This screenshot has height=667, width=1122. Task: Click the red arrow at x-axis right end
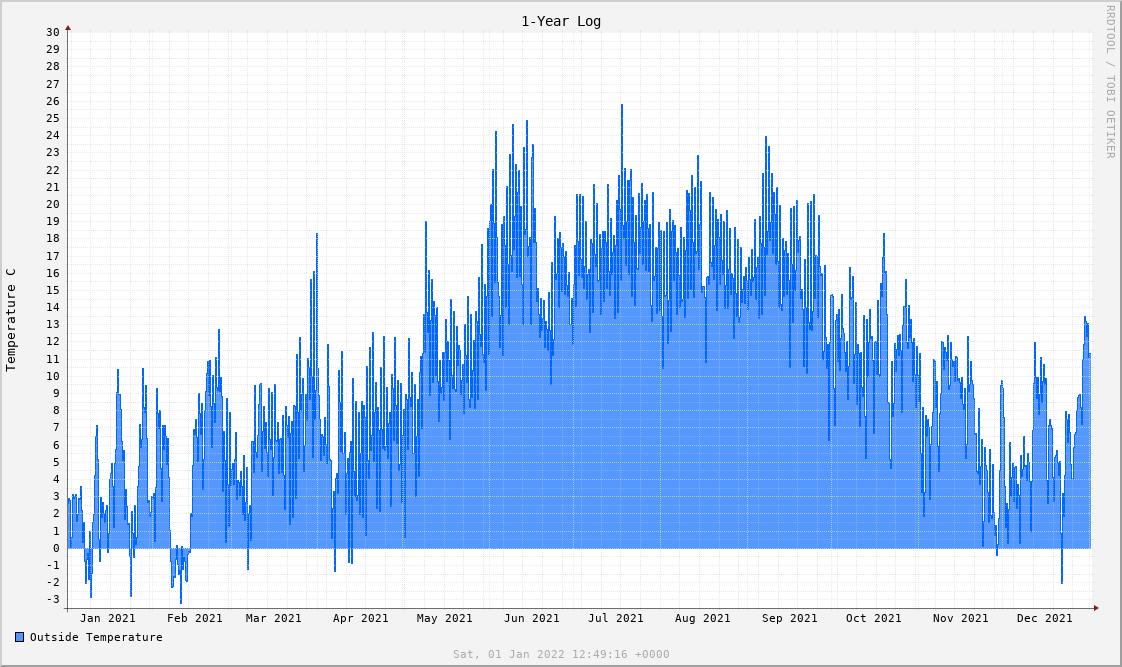click(1096, 608)
